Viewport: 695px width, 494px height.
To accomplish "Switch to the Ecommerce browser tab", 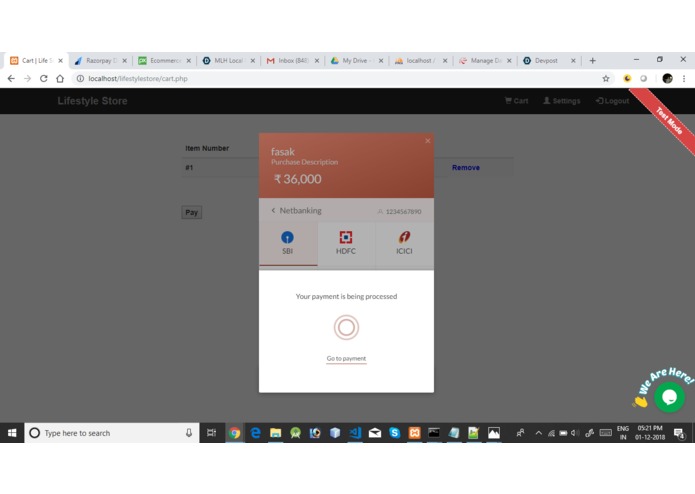I will 163,61.
